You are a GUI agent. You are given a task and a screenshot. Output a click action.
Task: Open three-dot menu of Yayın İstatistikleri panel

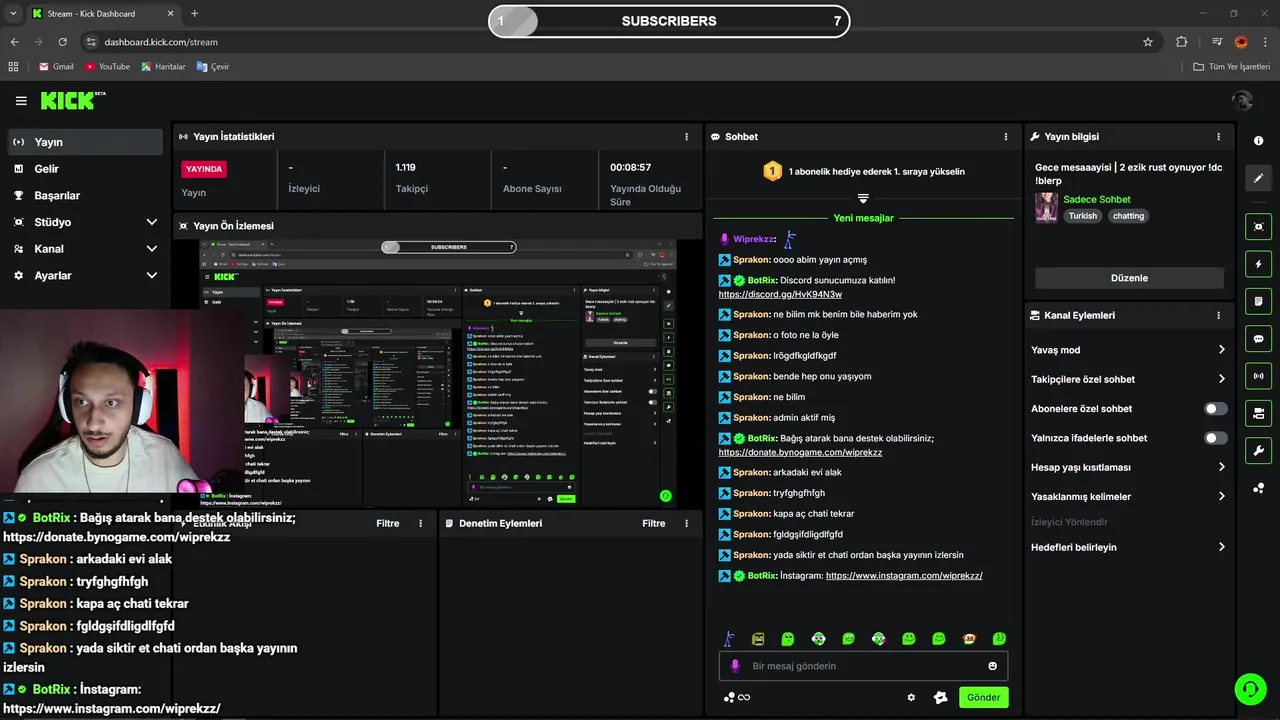click(x=686, y=137)
